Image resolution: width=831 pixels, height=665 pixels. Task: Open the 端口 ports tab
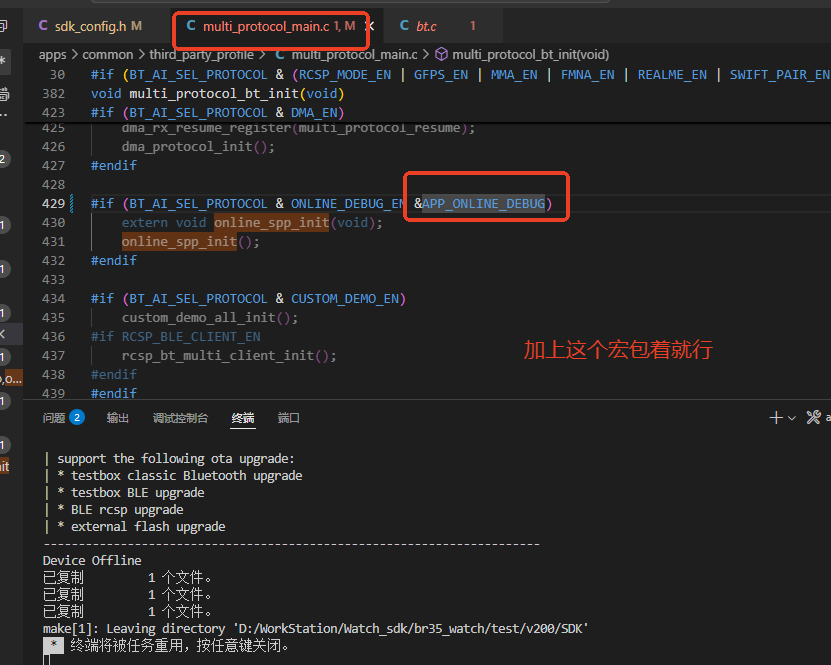pyautogui.click(x=289, y=418)
